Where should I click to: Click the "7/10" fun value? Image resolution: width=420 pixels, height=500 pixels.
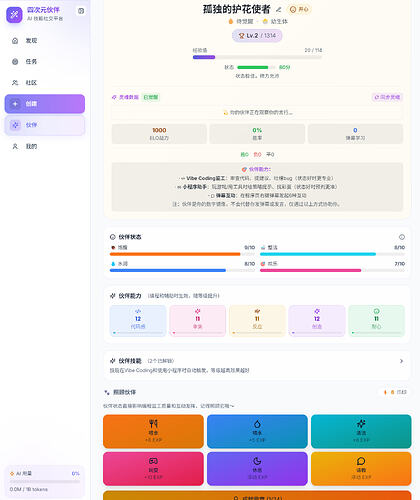pyautogui.click(x=400, y=264)
